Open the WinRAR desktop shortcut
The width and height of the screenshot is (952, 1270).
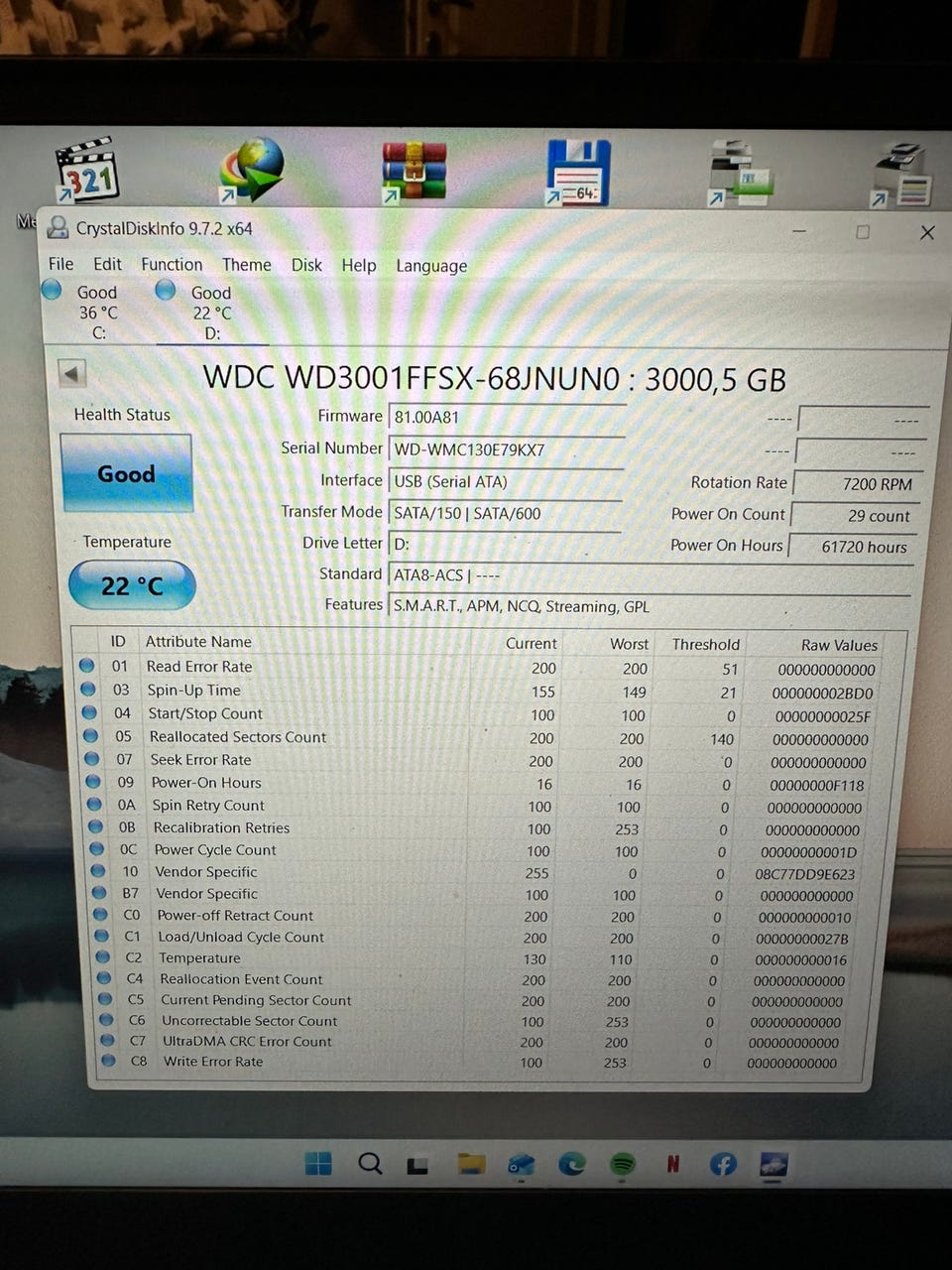(415, 172)
